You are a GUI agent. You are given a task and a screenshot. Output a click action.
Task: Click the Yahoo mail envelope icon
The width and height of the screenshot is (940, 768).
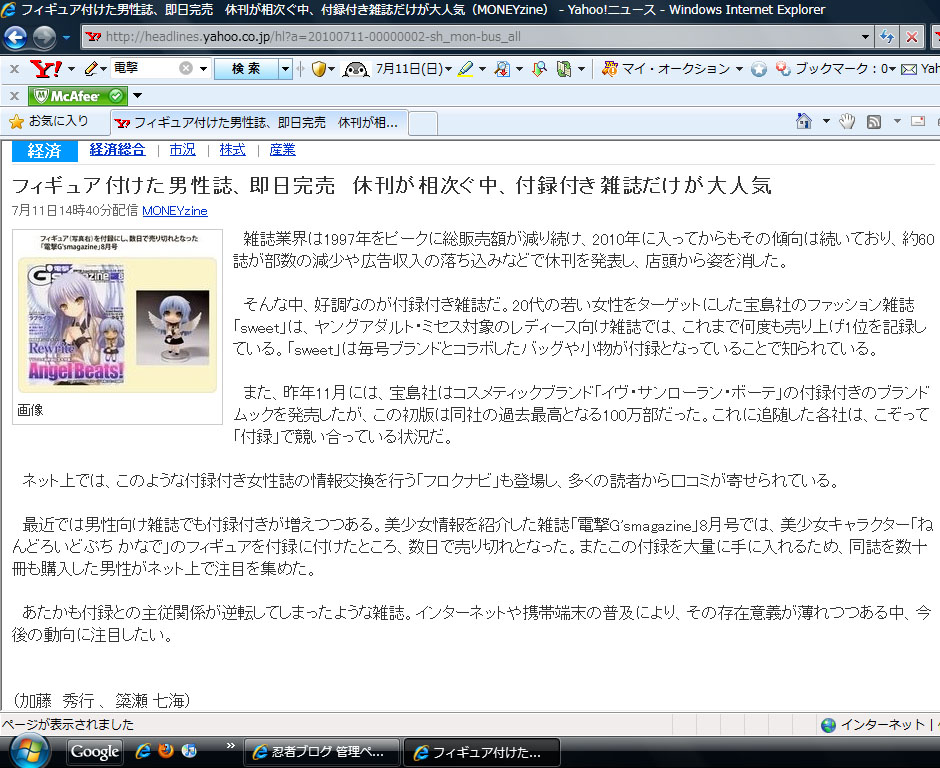(x=909, y=70)
